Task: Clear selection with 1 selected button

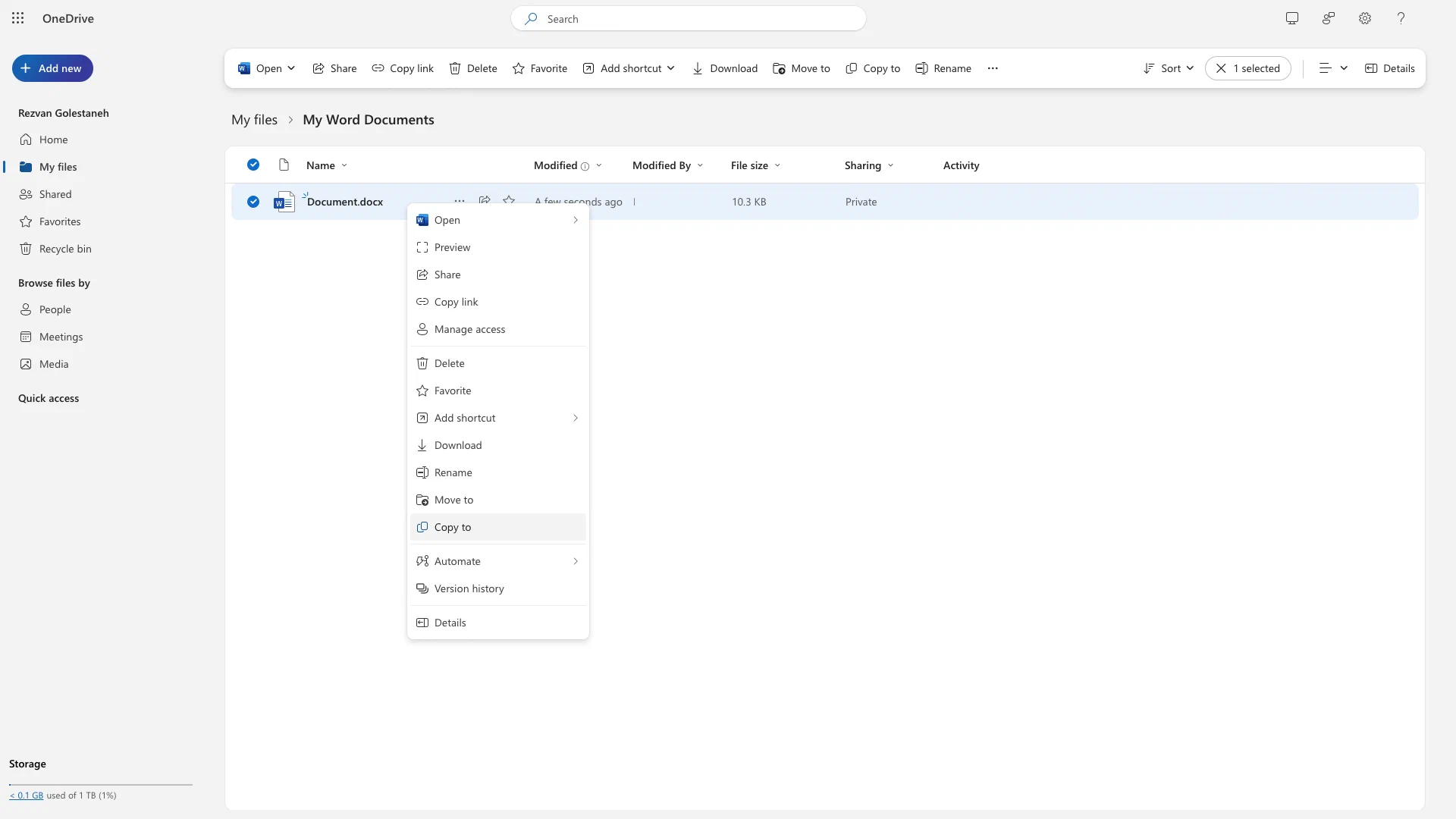Action: (1248, 68)
